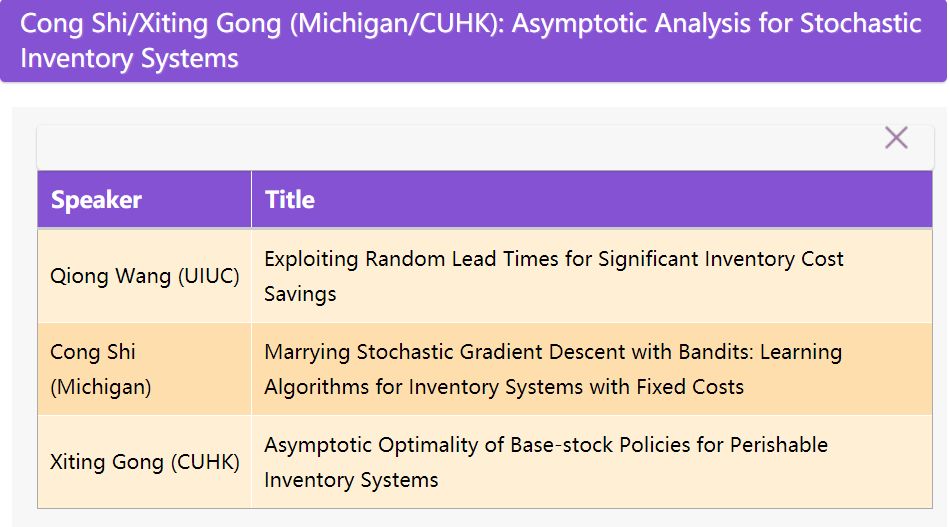Click Algorithms for Inventory Systems with Fixed Costs line
This screenshot has width=950, height=527.
tap(504, 387)
